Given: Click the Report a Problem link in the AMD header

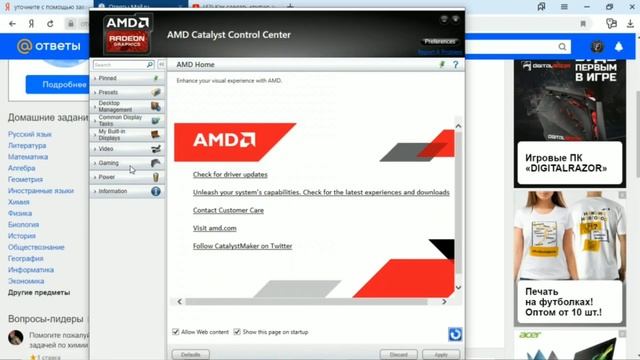Looking at the screenshot, I should coord(440,52).
